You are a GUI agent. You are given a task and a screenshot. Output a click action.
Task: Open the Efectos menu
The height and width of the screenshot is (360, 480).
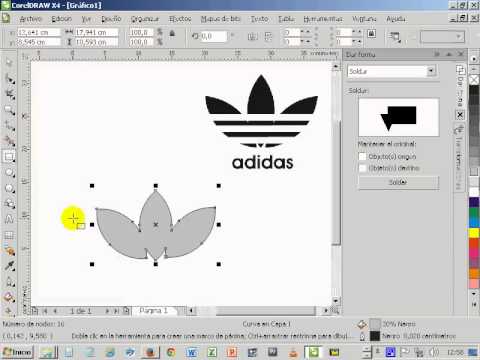[180, 19]
